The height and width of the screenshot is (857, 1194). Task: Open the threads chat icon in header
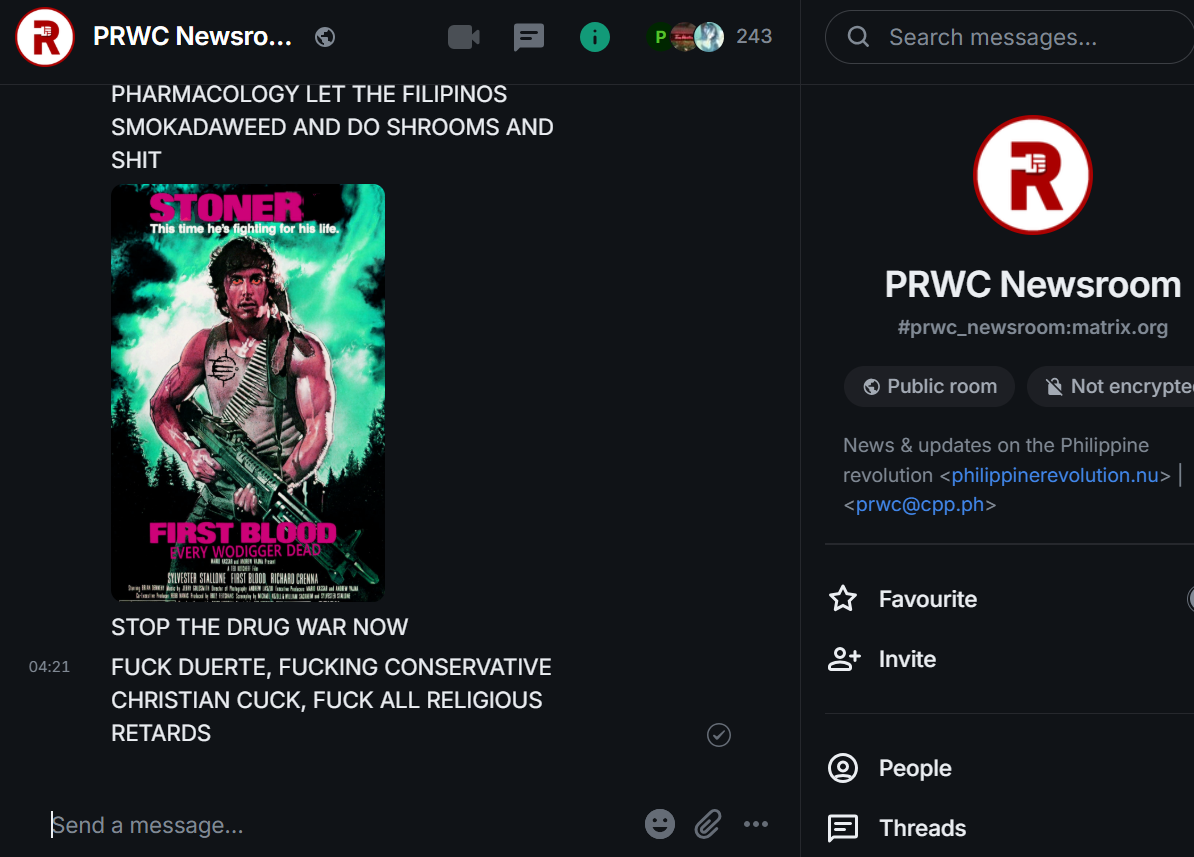(528, 37)
